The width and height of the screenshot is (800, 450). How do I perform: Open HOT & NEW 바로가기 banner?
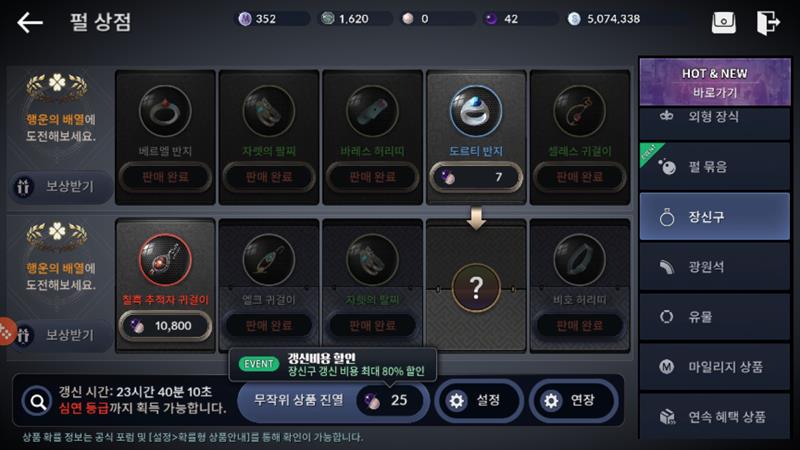[714, 82]
